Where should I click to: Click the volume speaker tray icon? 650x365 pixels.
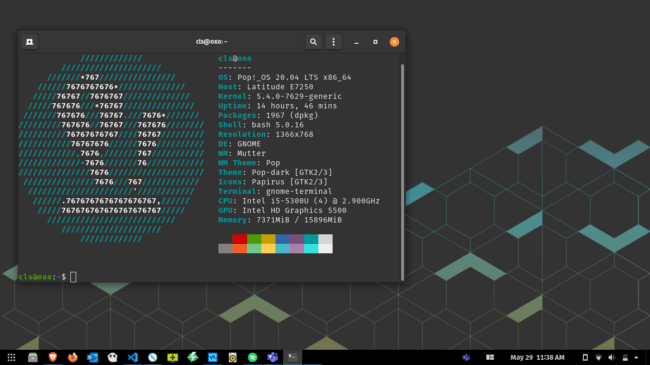(x=612, y=357)
